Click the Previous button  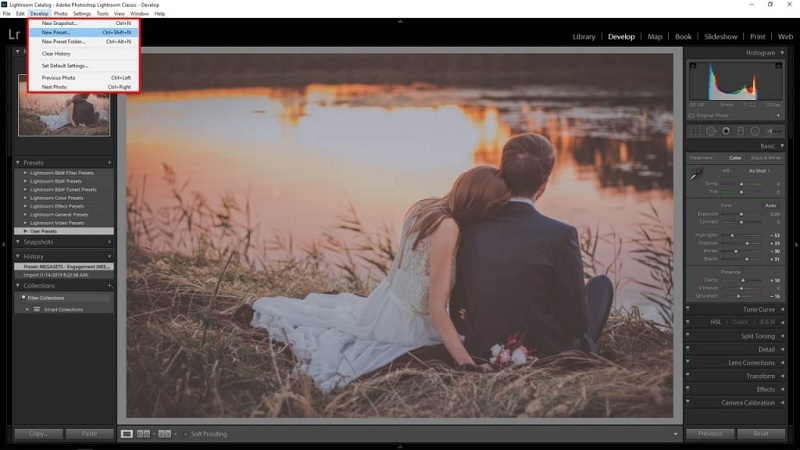pos(710,434)
